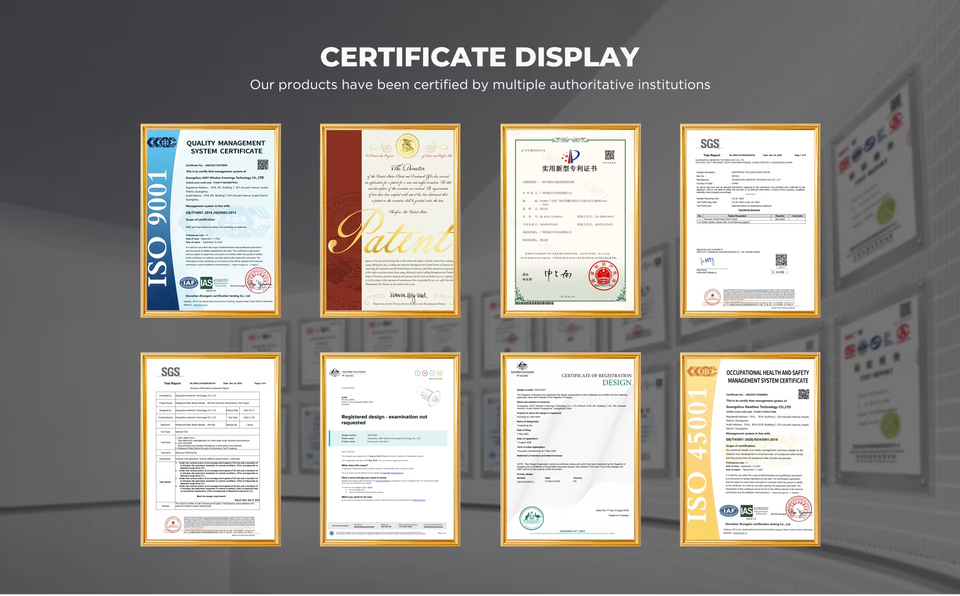Screen dimensions: 960x596
Task: Click the gold seal on the Patent certificate
Action: 407,146
